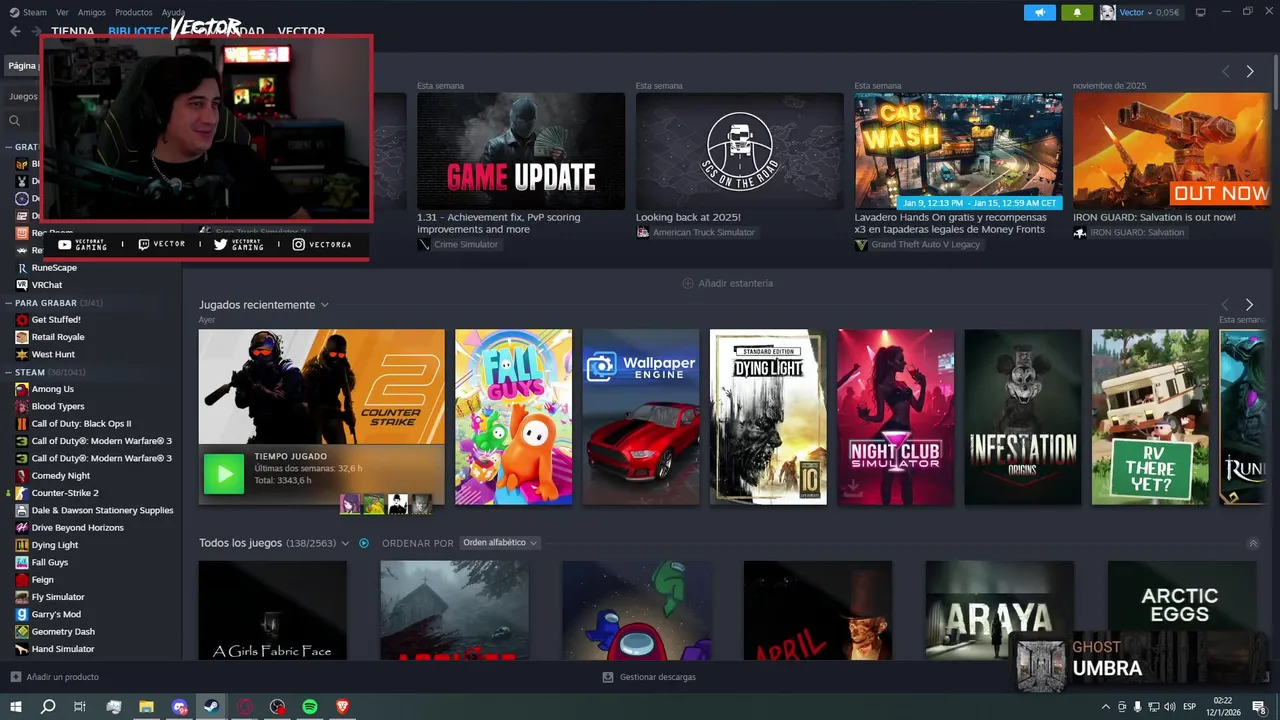Open the Wallpaper Engine cover
This screenshot has height=720, width=1280.
641,417
